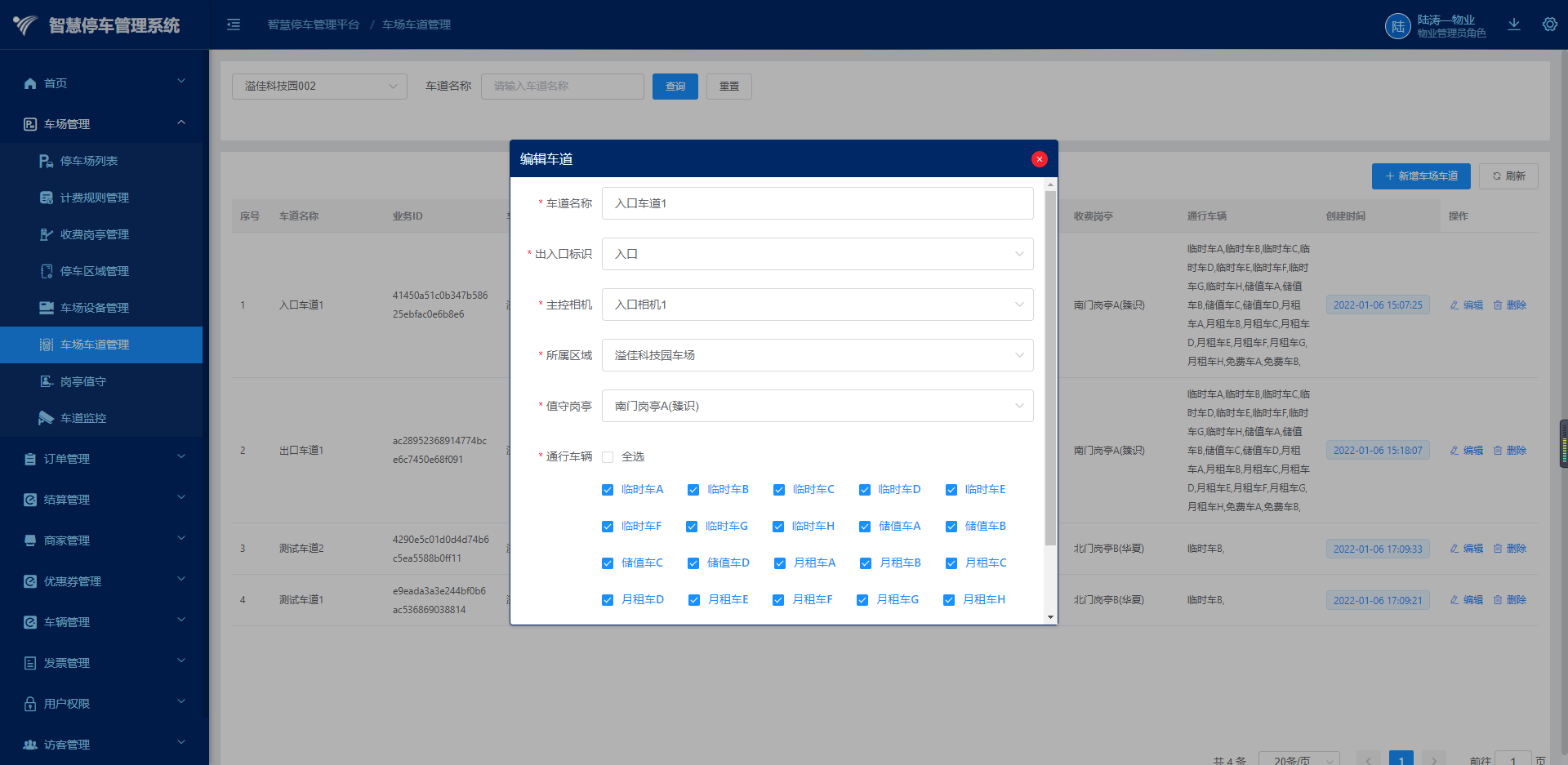This screenshot has width=1568, height=765.
Task: Click the 重置 reset button
Action: tap(729, 87)
